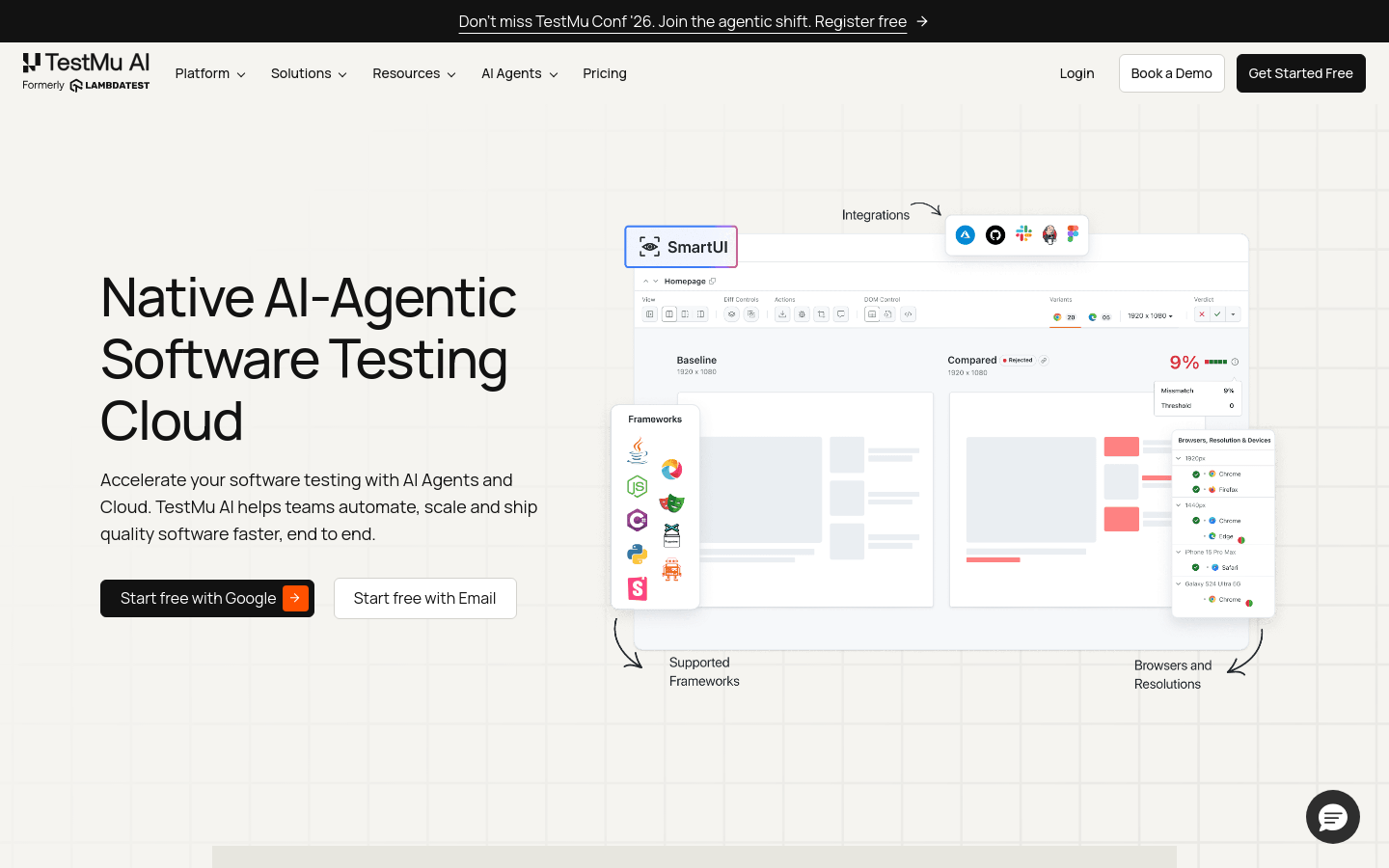
Task: Open the AI Agents dropdown menu
Action: pyautogui.click(x=520, y=73)
